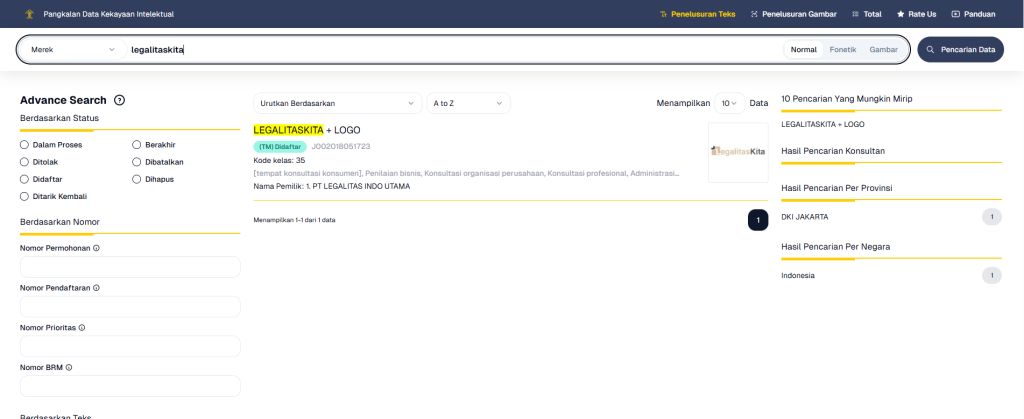Select the Didaftar status radio
The width and height of the screenshot is (1024, 419).
click(24, 179)
